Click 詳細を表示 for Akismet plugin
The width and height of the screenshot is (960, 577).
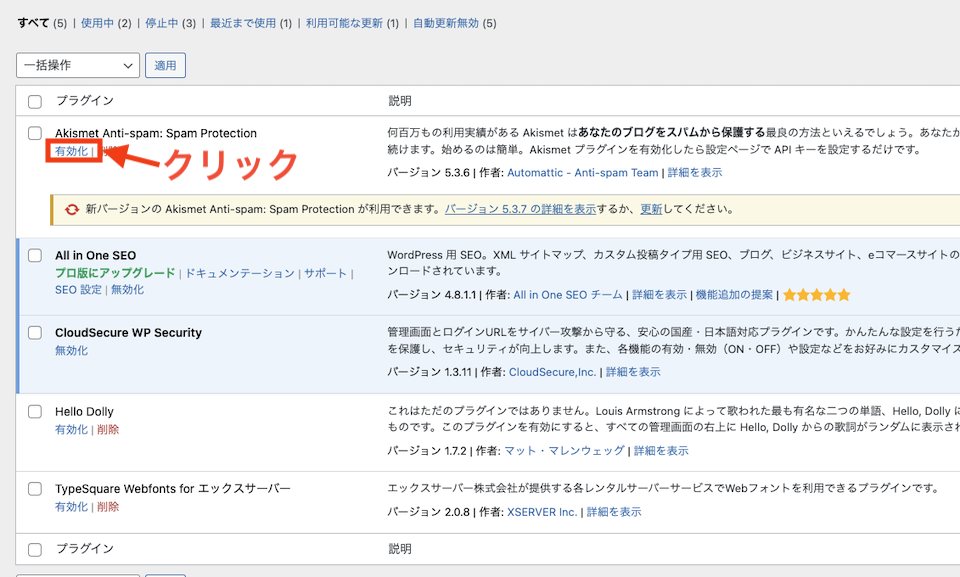[695, 173]
